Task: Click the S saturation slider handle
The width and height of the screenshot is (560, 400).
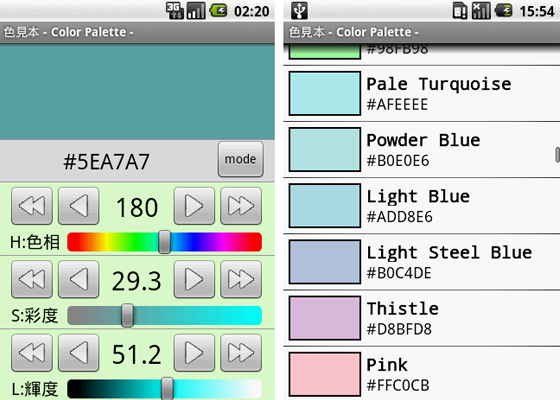Action: 127,316
